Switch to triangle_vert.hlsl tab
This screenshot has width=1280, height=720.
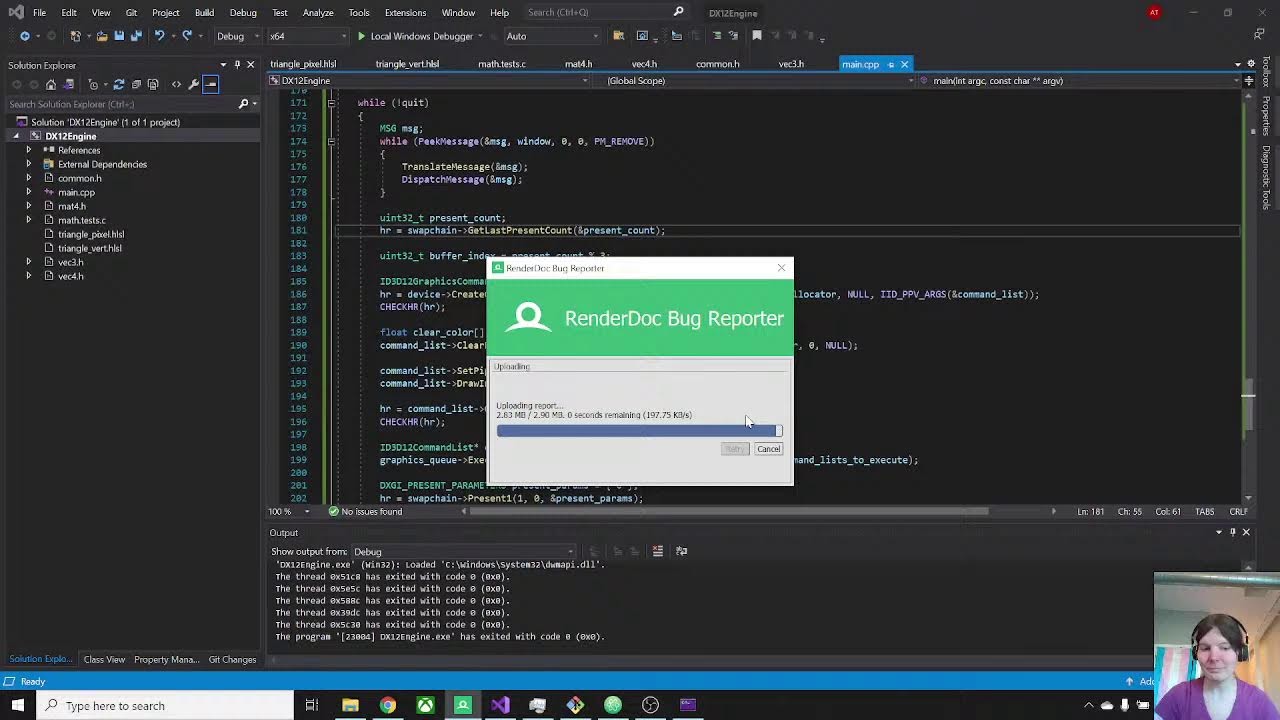click(407, 64)
